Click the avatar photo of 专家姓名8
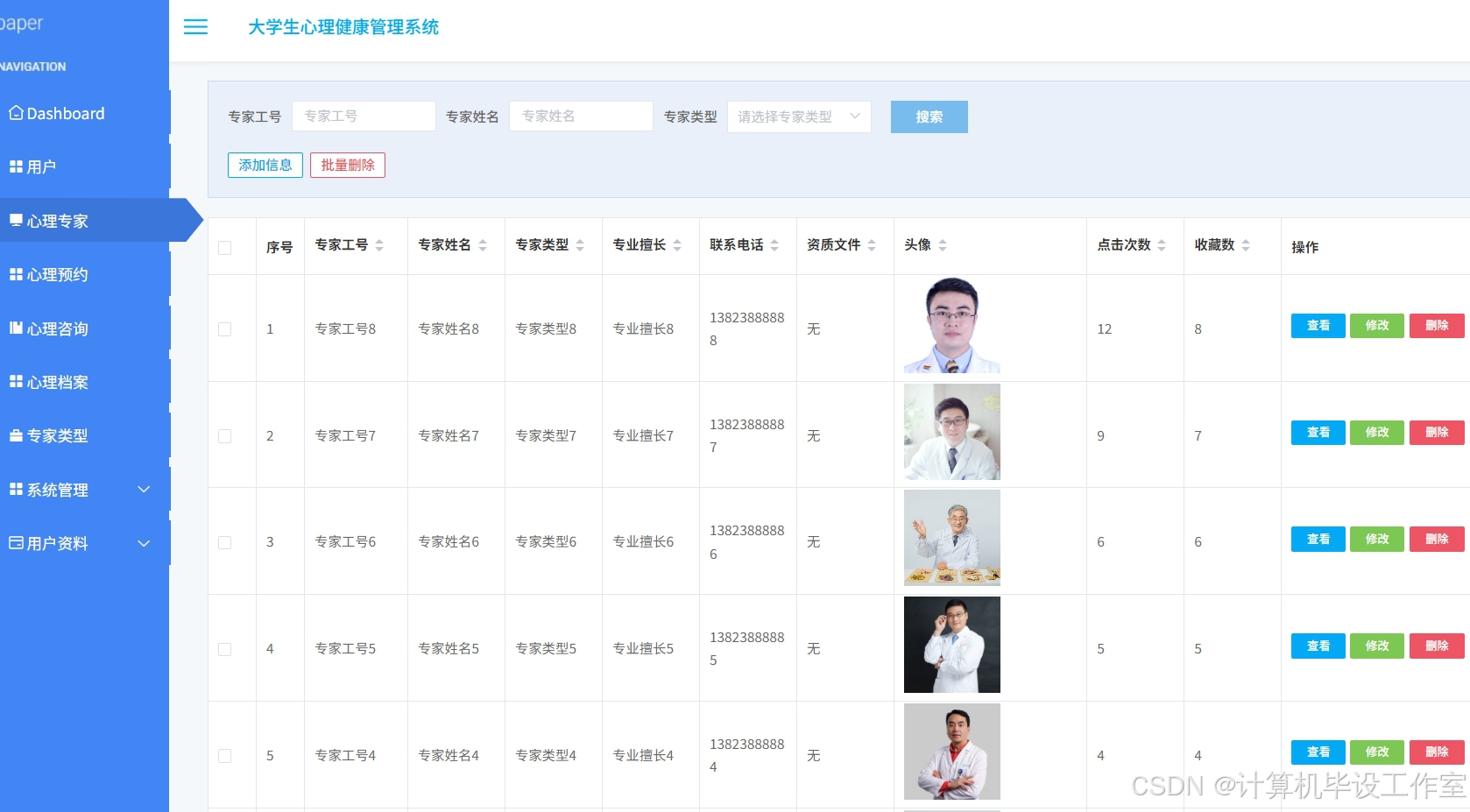This screenshot has height=812, width=1470. (951, 324)
